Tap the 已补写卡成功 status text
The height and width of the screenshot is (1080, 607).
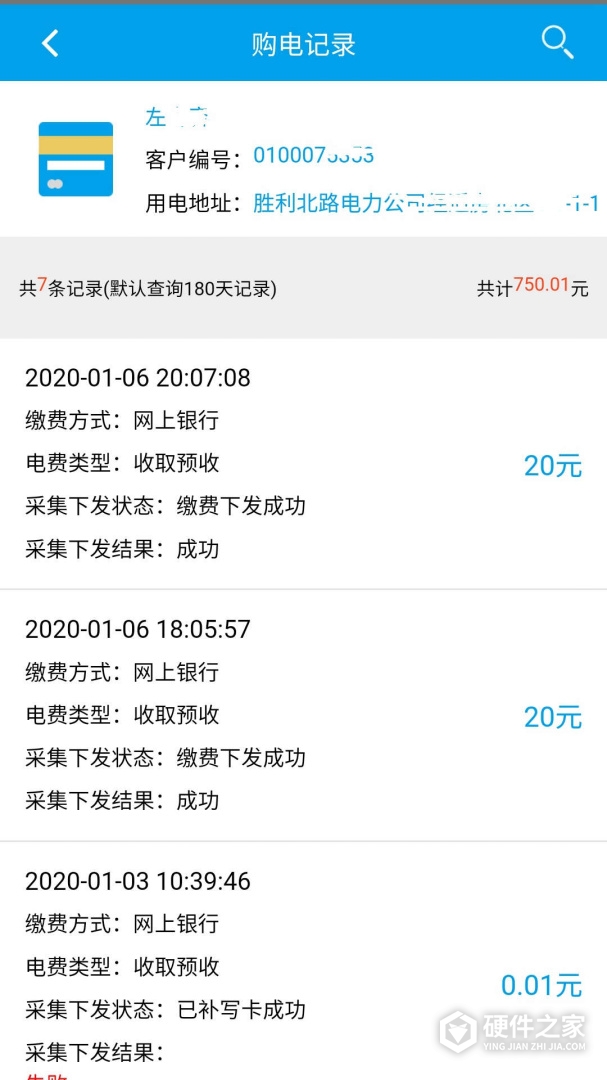pyautogui.click(x=241, y=1009)
